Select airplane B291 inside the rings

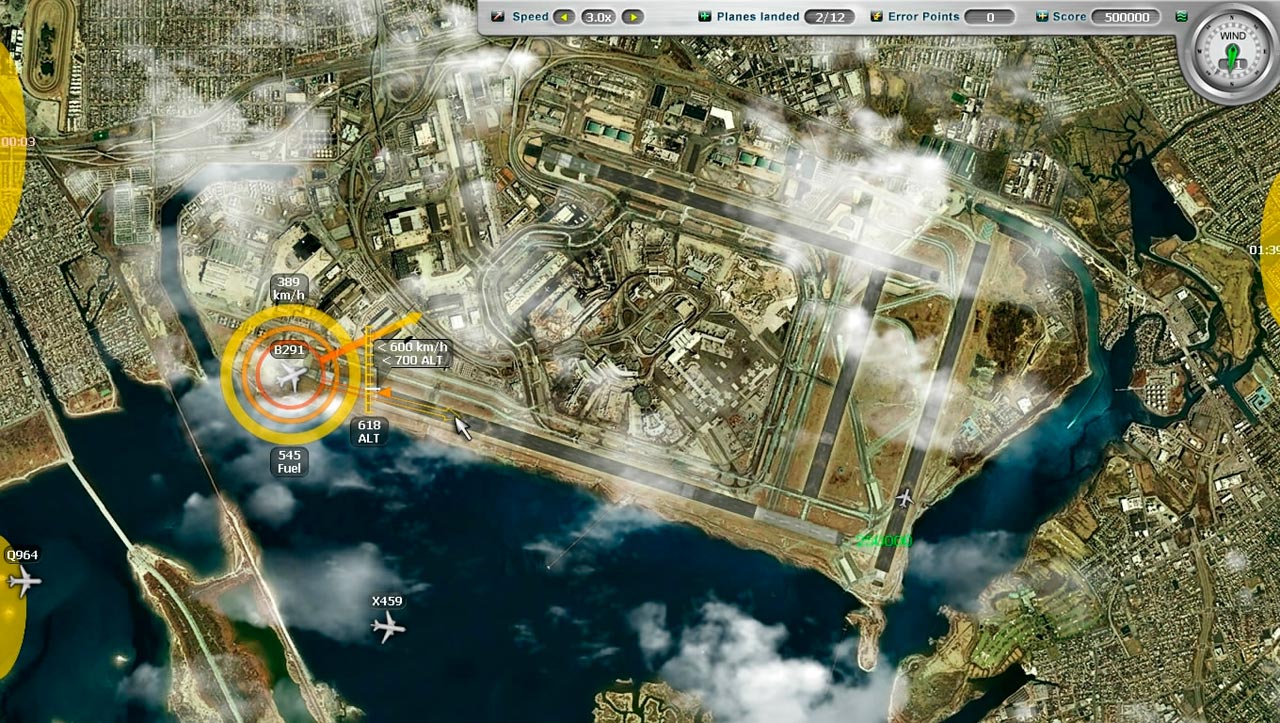(293, 377)
